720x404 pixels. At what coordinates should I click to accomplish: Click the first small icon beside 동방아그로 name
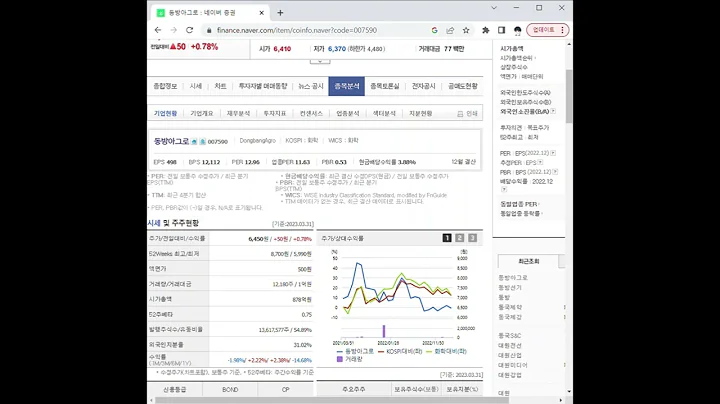click(x=194, y=141)
